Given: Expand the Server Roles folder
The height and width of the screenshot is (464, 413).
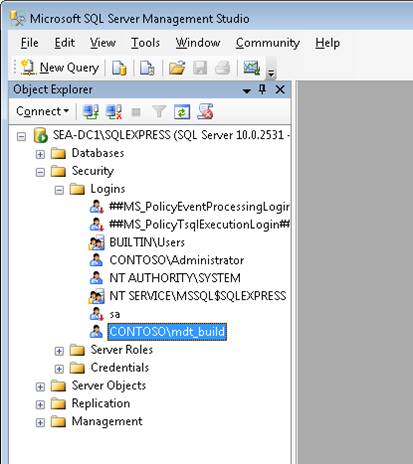Looking at the screenshot, I should (x=59, y=351).
